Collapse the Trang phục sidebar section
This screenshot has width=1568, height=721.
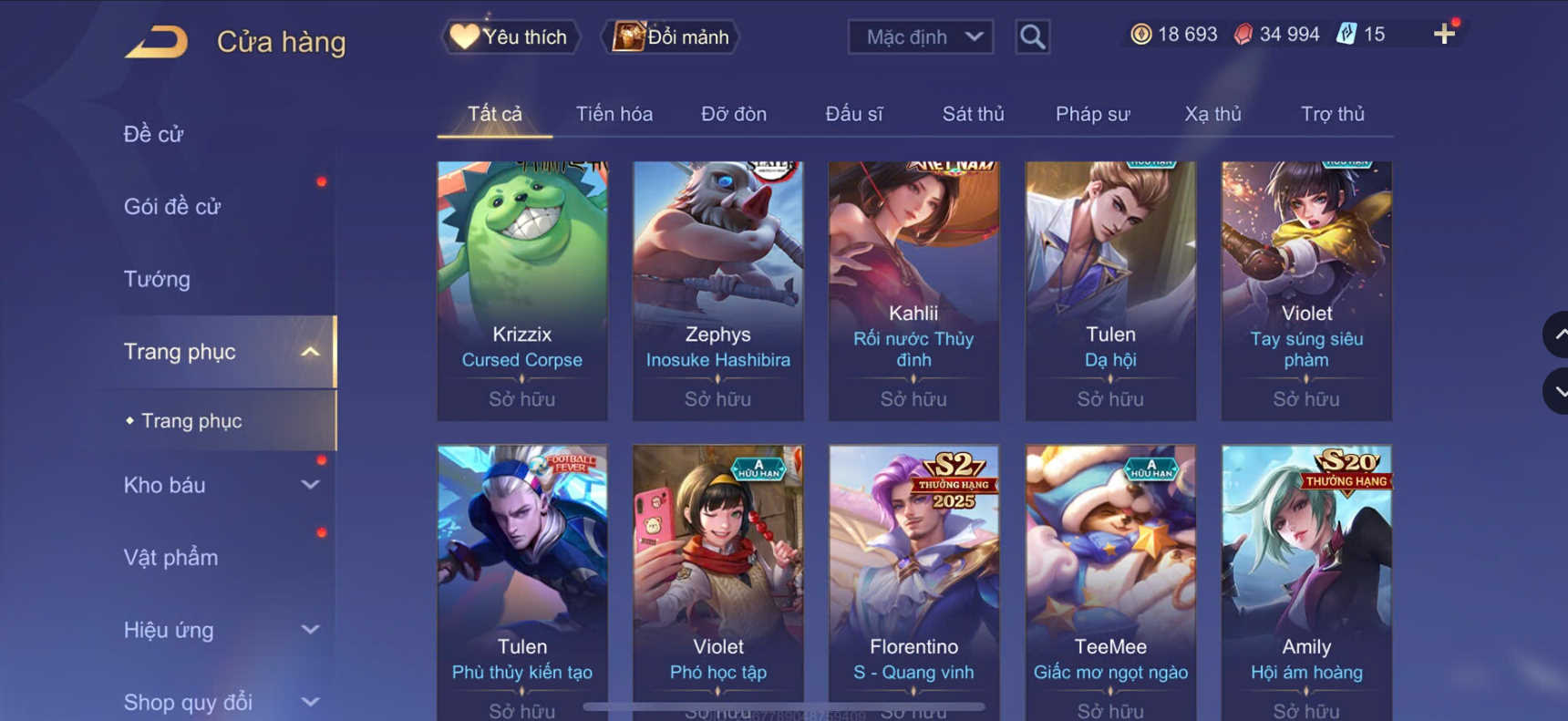point(310,352)
